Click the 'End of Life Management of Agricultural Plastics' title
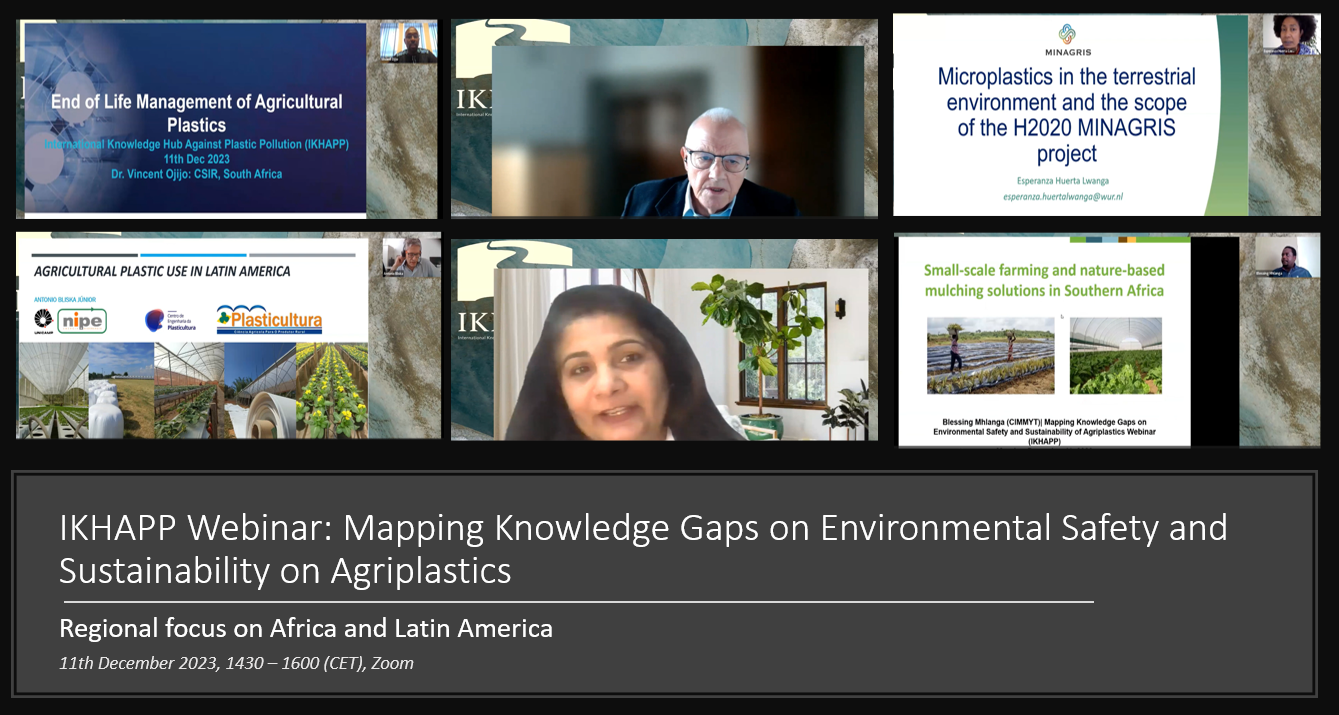The image size is (1339, 715). 196,113
